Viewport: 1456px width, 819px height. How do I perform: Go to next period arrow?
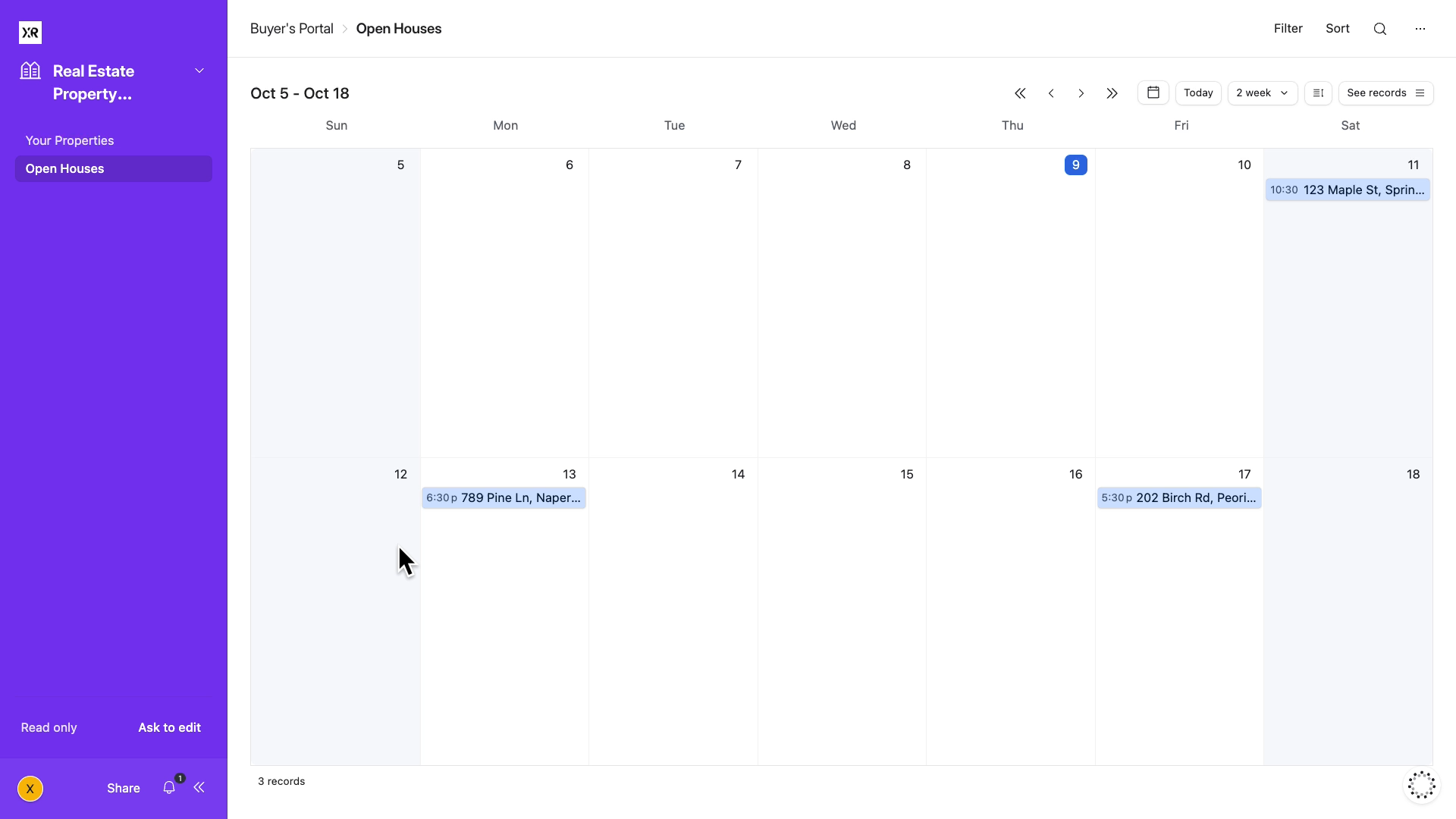[1081, 93]
